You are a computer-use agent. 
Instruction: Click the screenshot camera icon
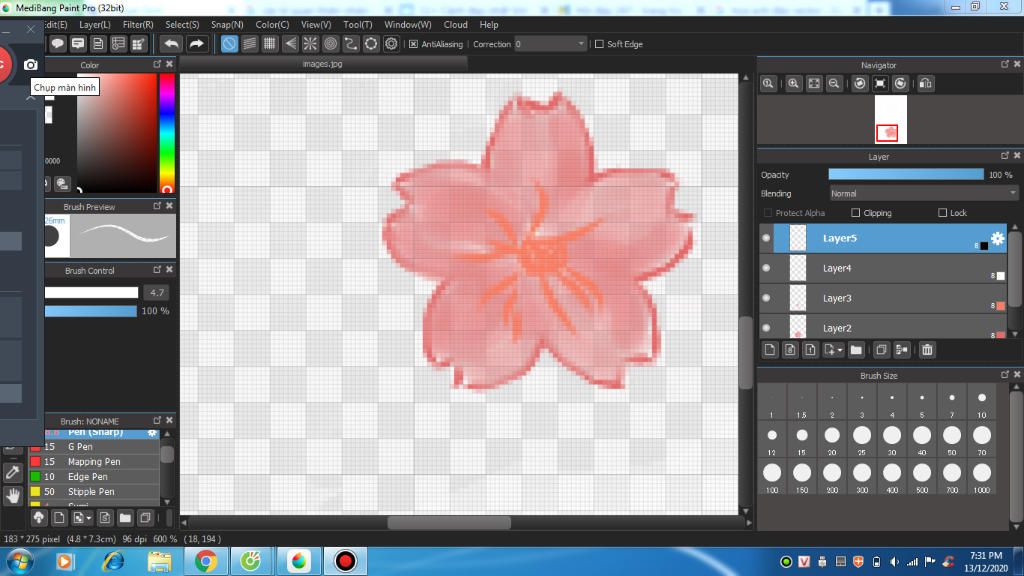pyautogui.click(x=31, y=65)
